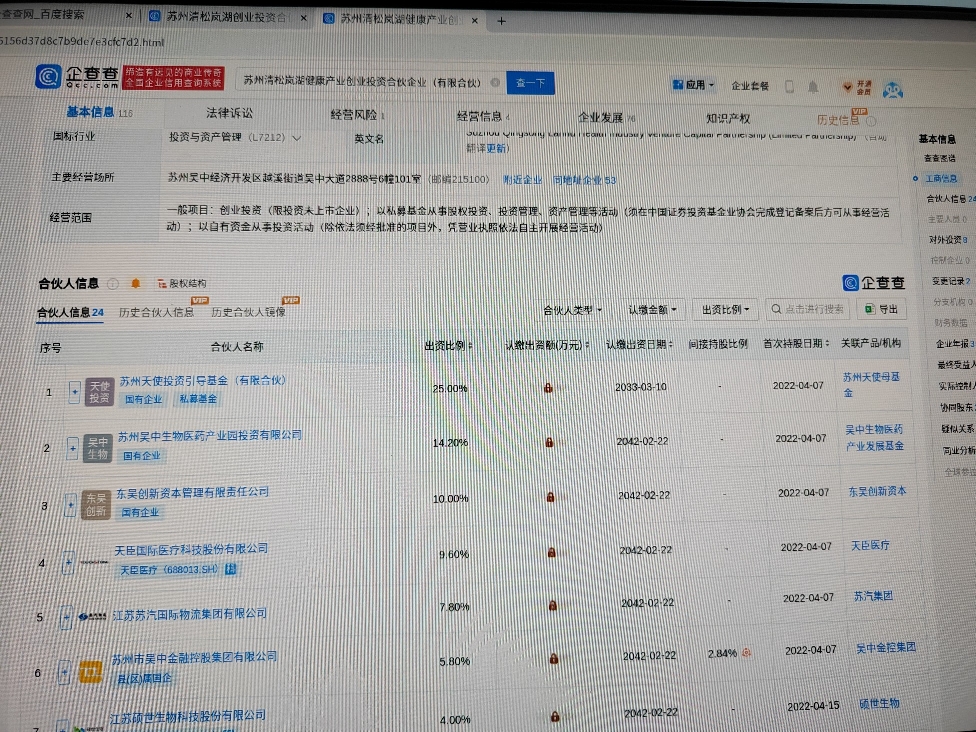The width and height of the screenshot is (976, 732).
Task: Expand row 2 苏州吴中生物医药 plus button
Action: pyautogui.click(x=73, y=448)
